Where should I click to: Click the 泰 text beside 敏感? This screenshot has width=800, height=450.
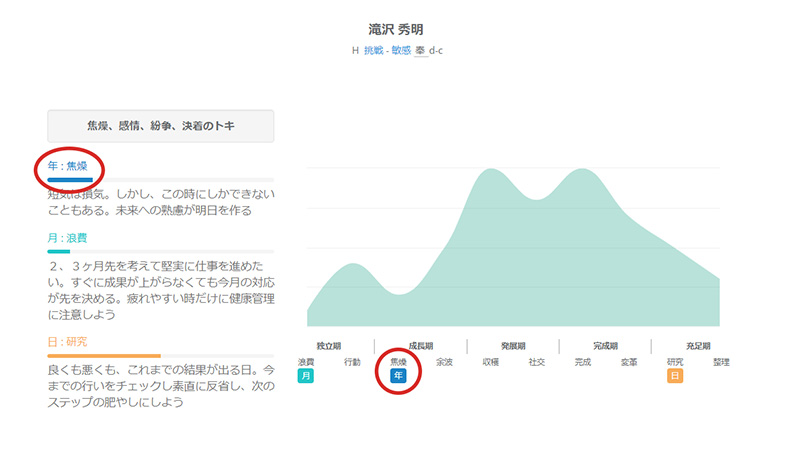tap(420, 51)
